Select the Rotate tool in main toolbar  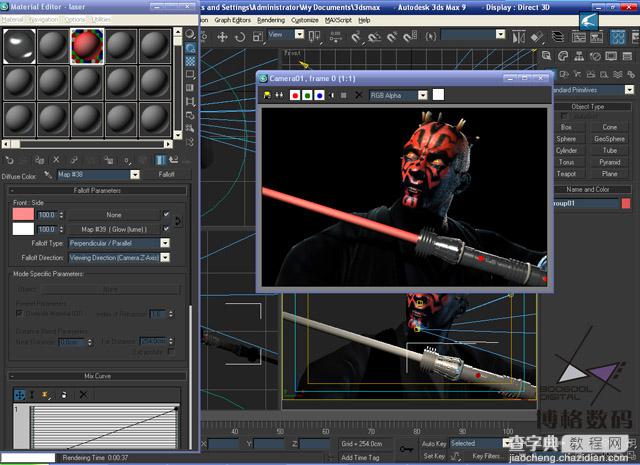point(240,37)
